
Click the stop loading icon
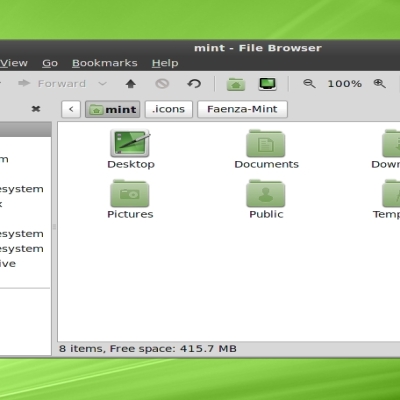pos(162,84)
